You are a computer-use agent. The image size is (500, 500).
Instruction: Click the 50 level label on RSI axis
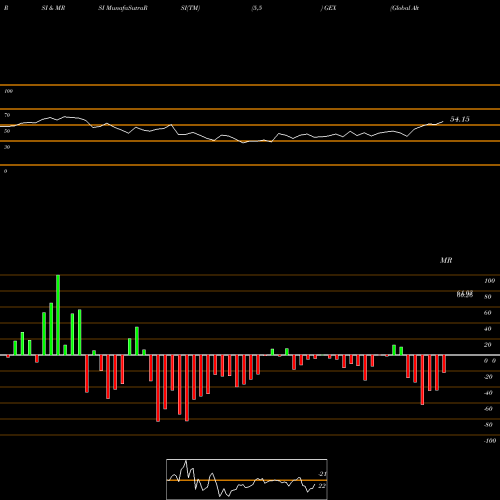[x=7, y=131]
